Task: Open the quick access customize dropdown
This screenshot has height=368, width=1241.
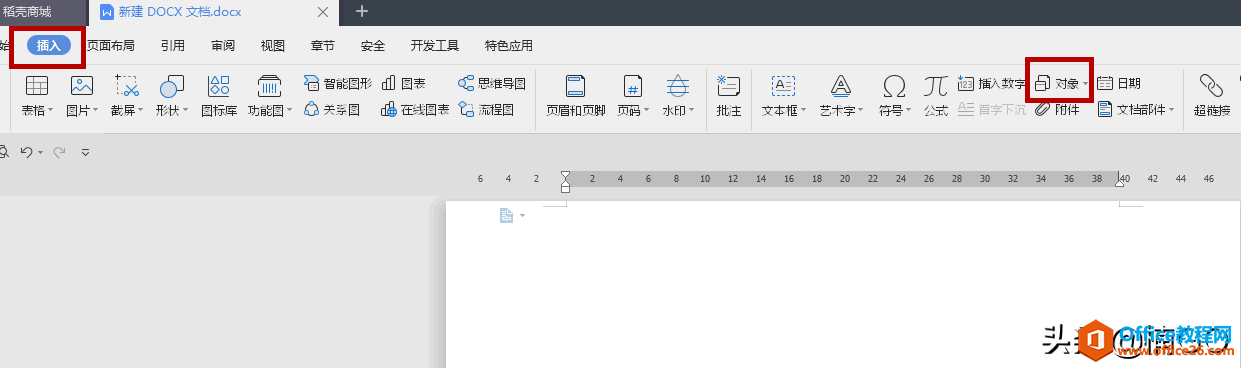Action: (85, 152)
